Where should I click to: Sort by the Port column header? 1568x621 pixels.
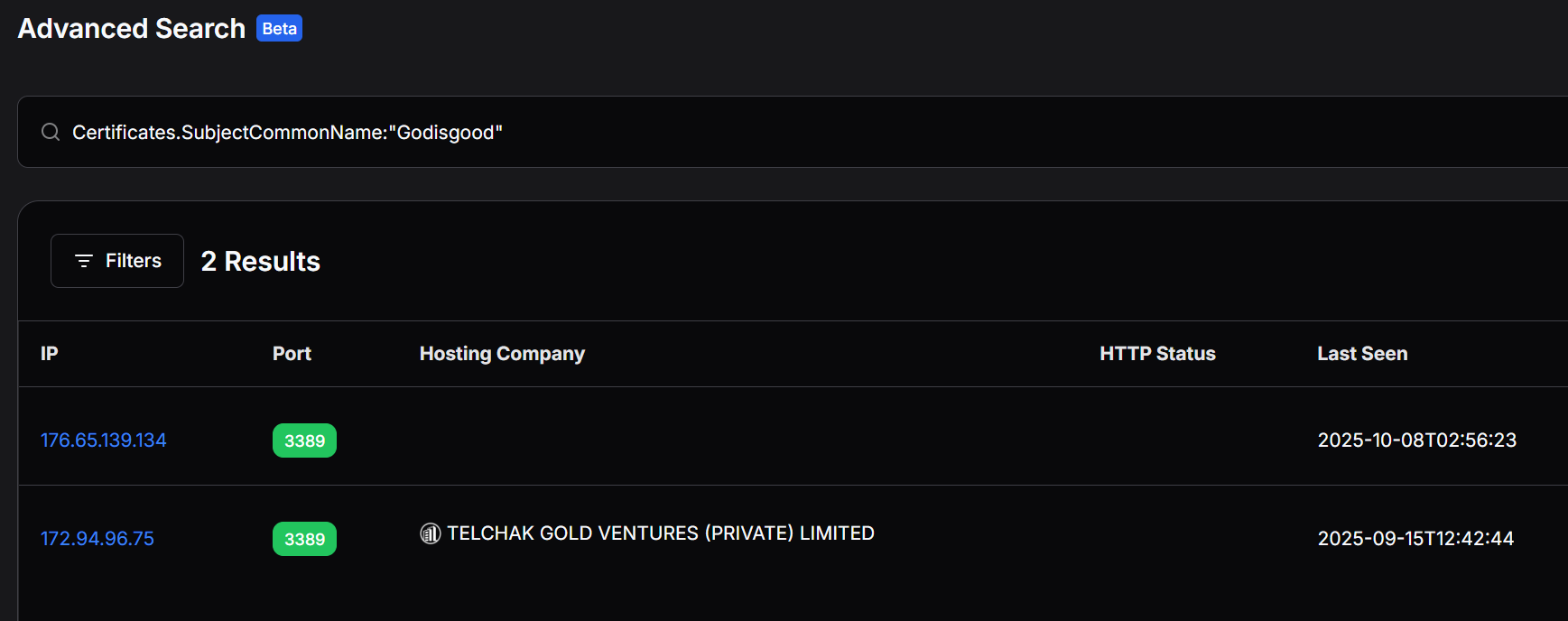[292, 354]
